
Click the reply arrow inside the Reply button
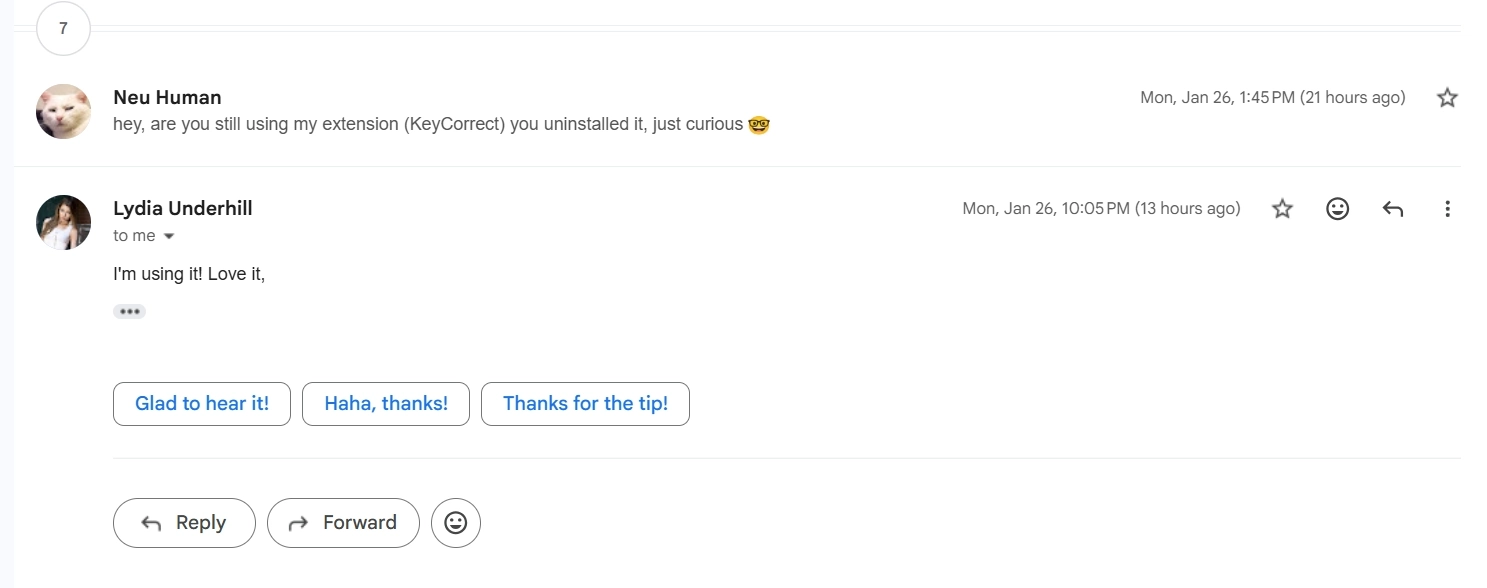[150, 522]
